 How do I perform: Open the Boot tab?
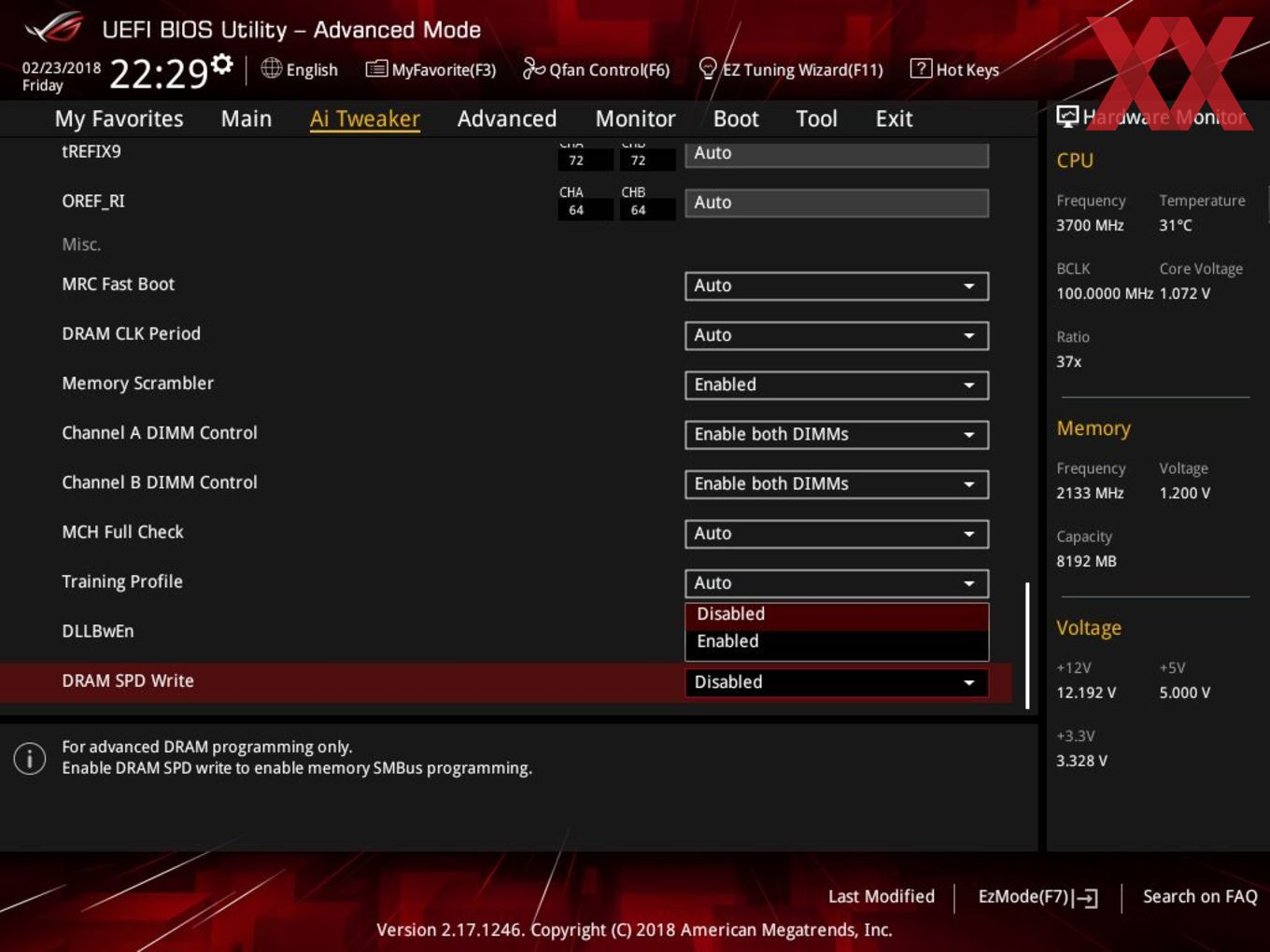736,119
